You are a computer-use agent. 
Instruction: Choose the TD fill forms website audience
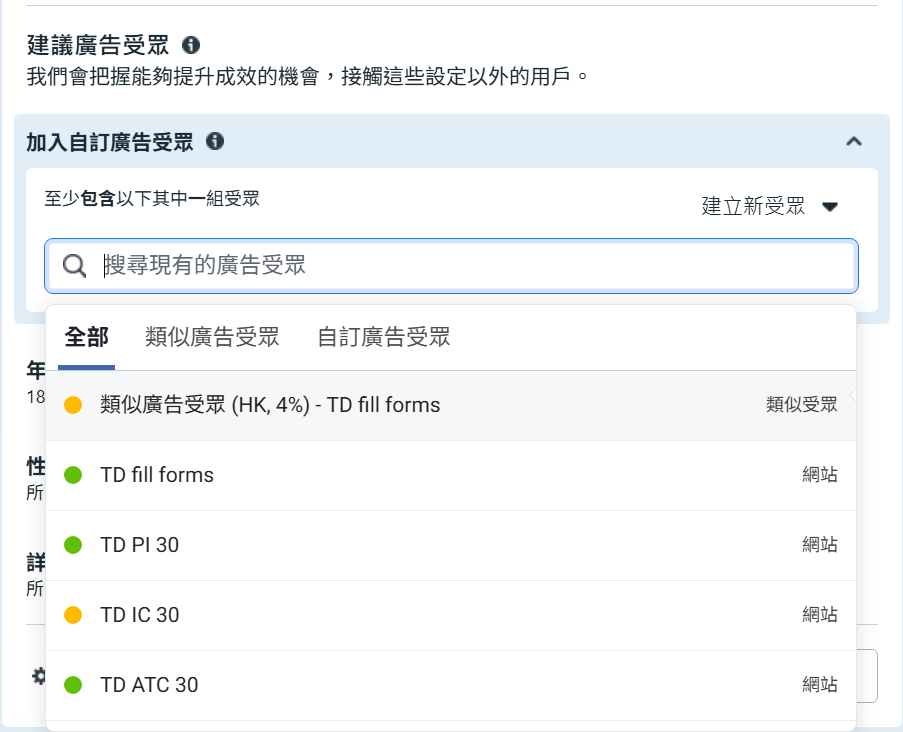(x=157, y=475)
